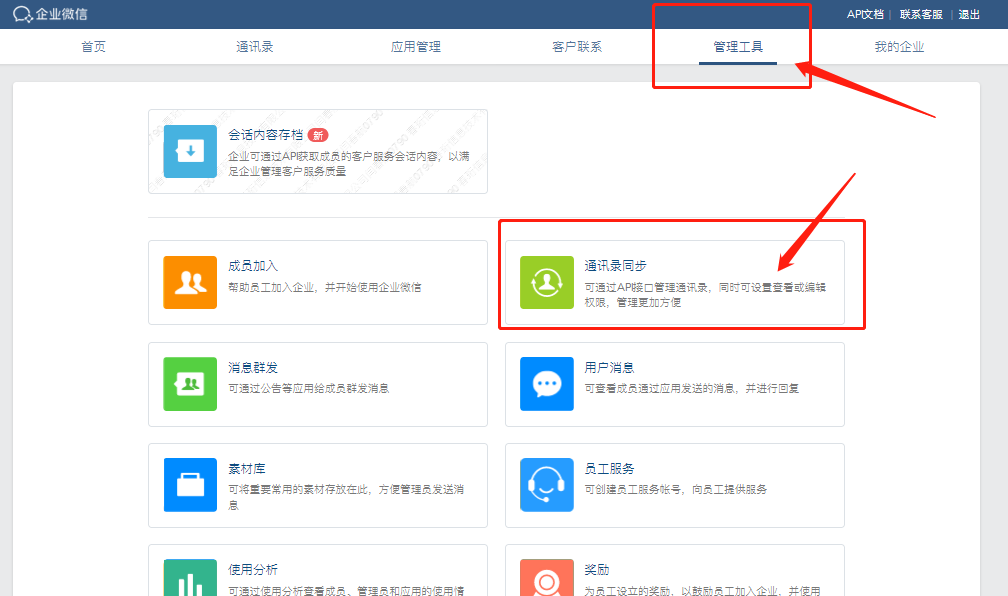Viewport: 1008px width, 596px height.
Task: Click the 联系客服 link
Action: tap(921, 14)
